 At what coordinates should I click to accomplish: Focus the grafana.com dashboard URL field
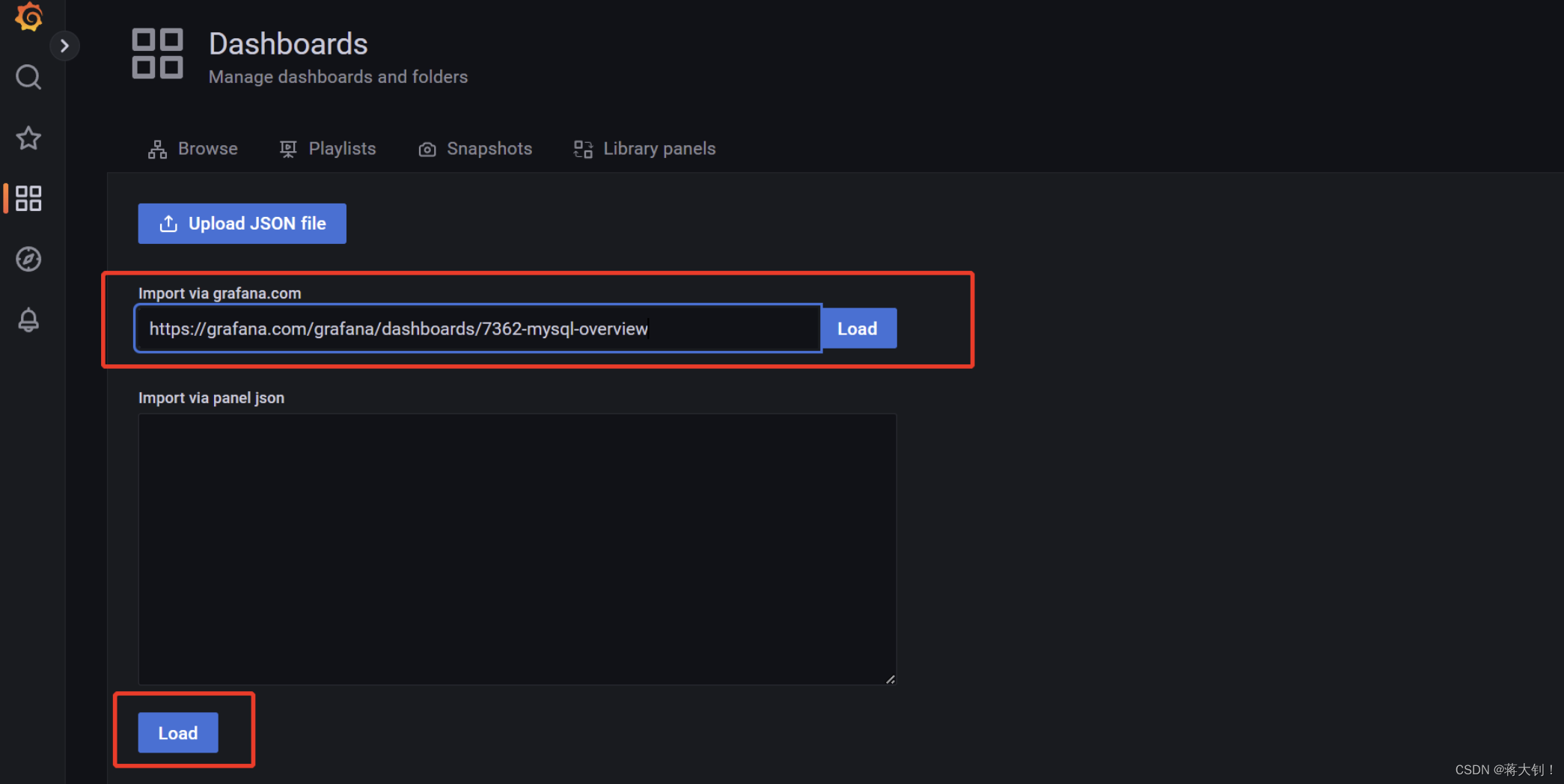[478, 328]
